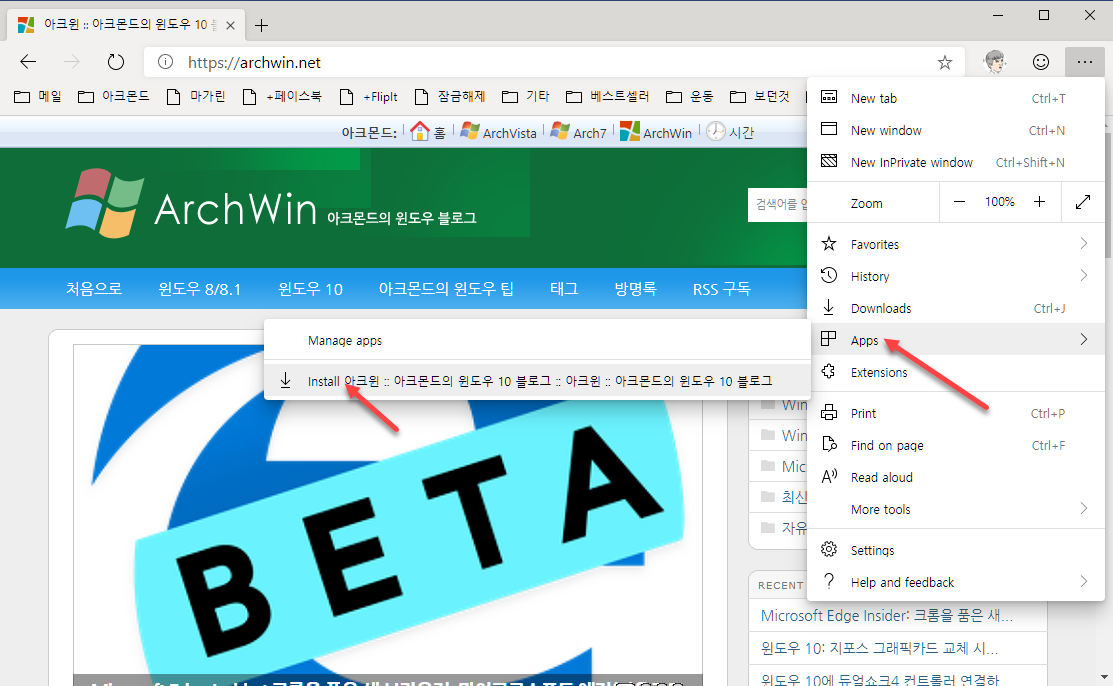Open a new tab with plus button
Image resolution: width=1113 pixels, height=686 pixels.
pyautogui.click(x=261, y=26)
